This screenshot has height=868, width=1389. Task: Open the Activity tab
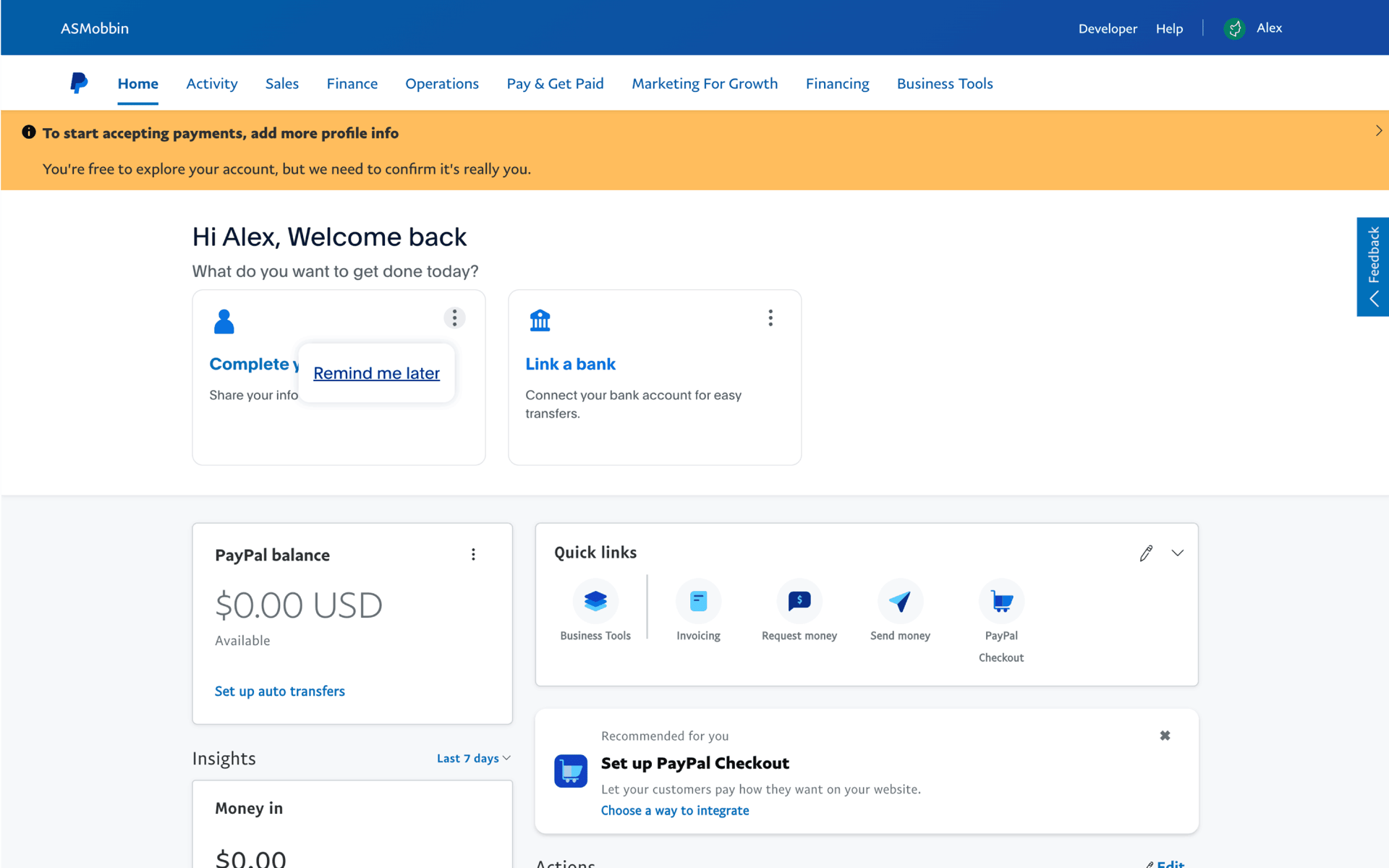coord(212,84)
